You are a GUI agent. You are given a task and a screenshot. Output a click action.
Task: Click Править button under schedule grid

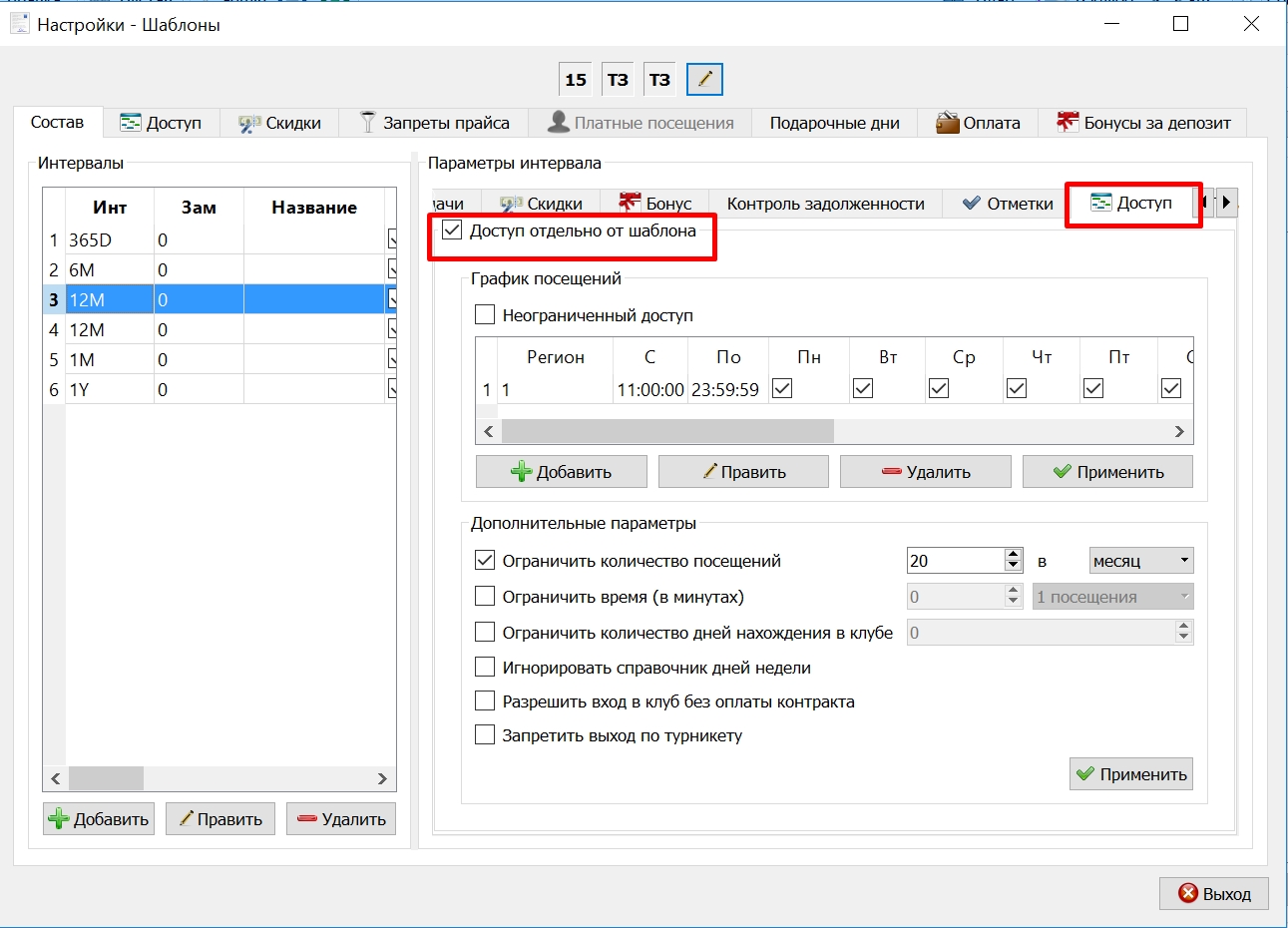click(x=743, y=472)
